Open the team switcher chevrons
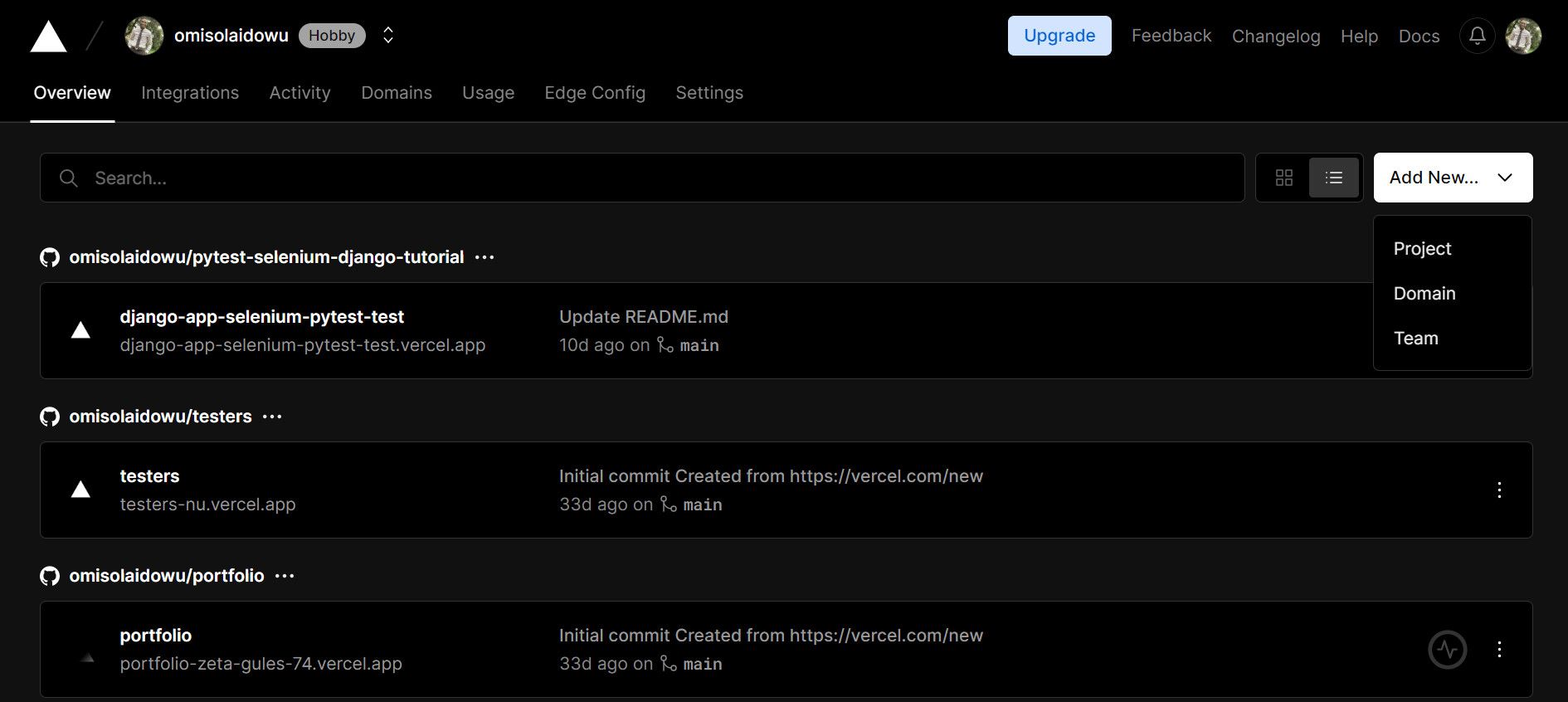This screenshot has height=702, width=1568. coord(387,36)
